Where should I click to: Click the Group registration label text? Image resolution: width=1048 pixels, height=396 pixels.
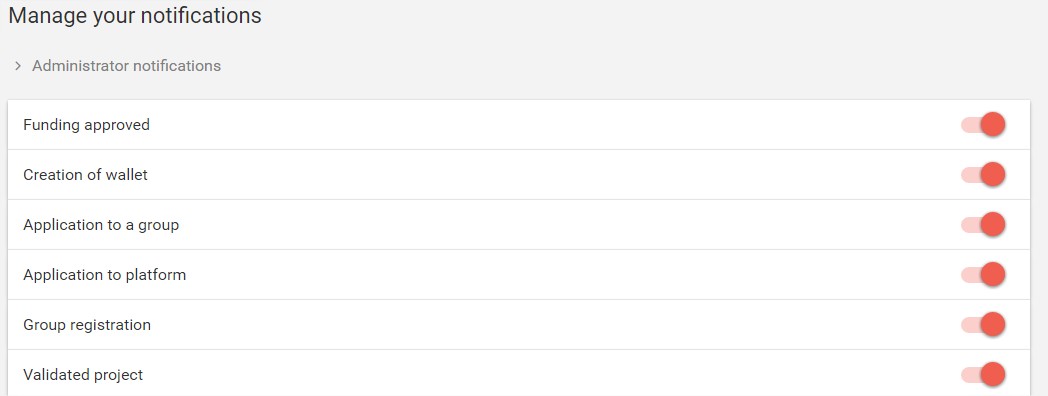tap(87, 325)
